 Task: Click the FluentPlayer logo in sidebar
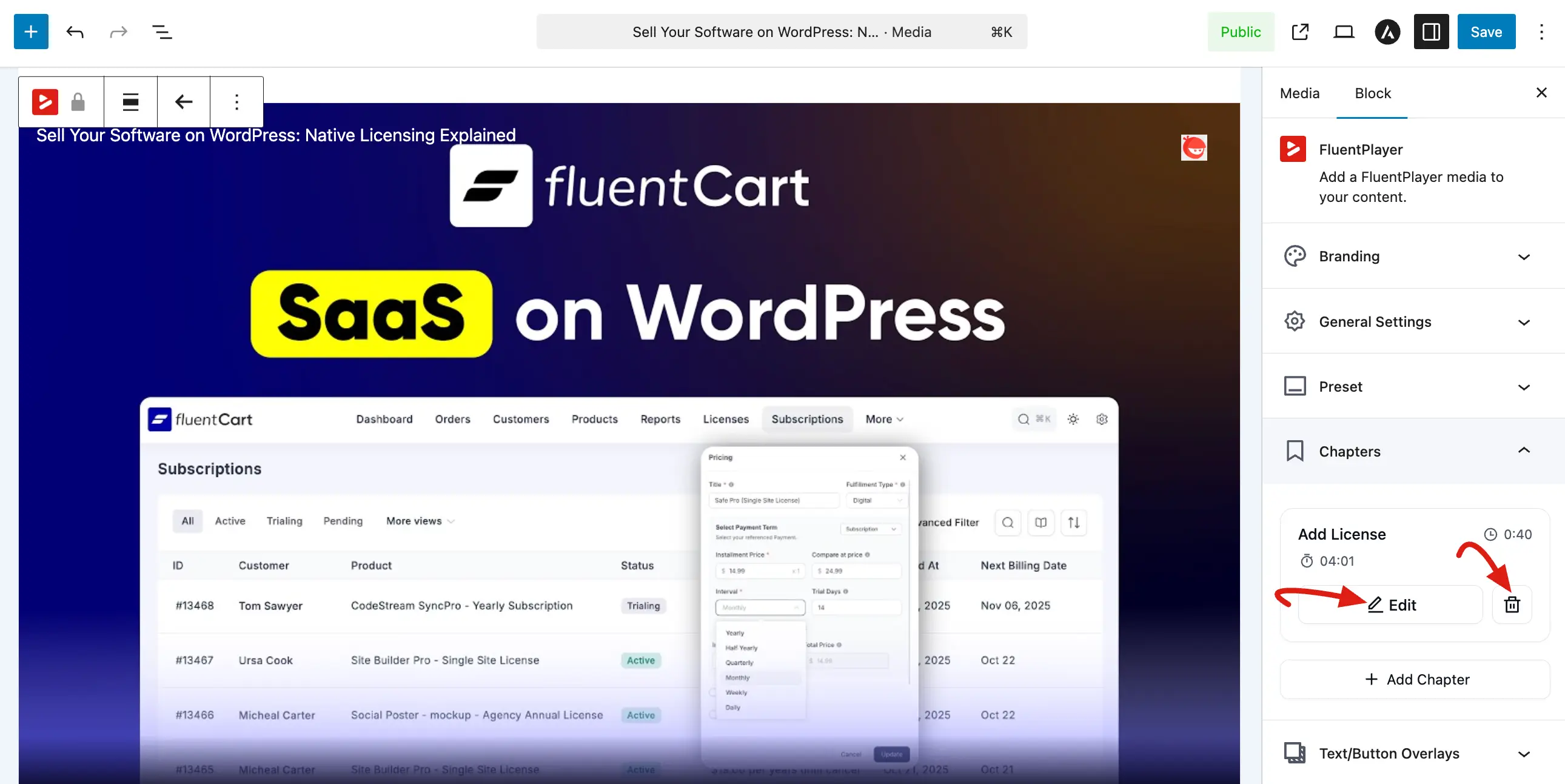(x=1293, y=149)
